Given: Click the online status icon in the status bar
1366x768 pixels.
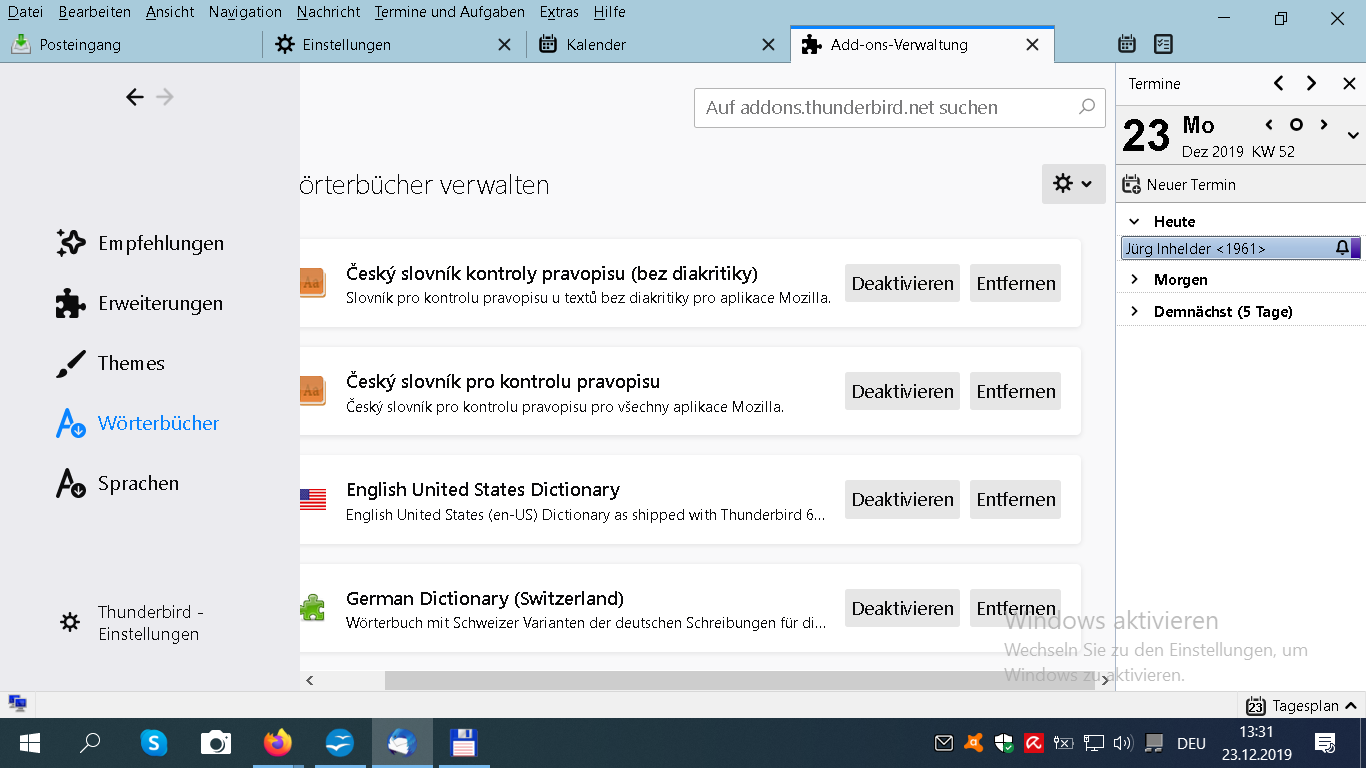Looking at the screenshot, I should click(17, 703).
